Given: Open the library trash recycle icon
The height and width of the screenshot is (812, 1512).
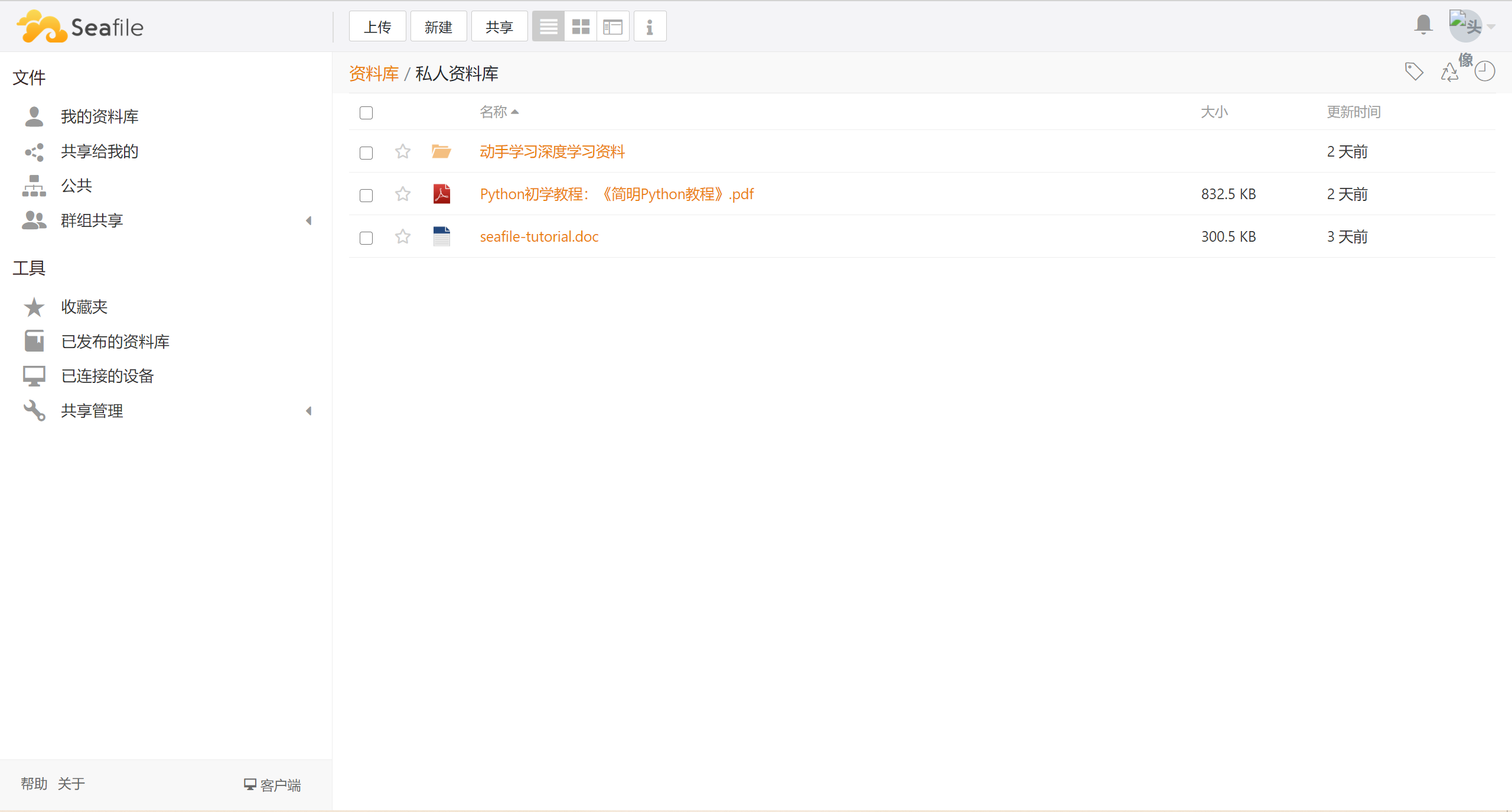Looking at the screenshot, I should [x=1449, y=72].
